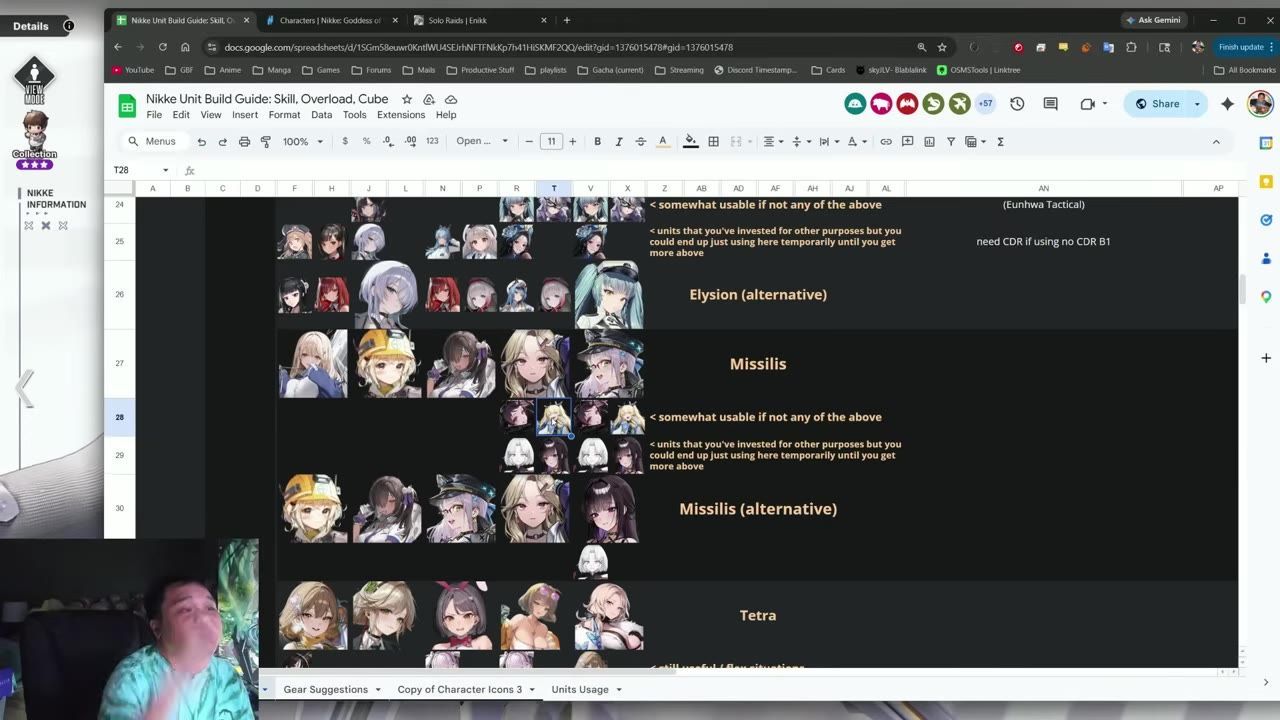Format as currency

pos(345,142)
